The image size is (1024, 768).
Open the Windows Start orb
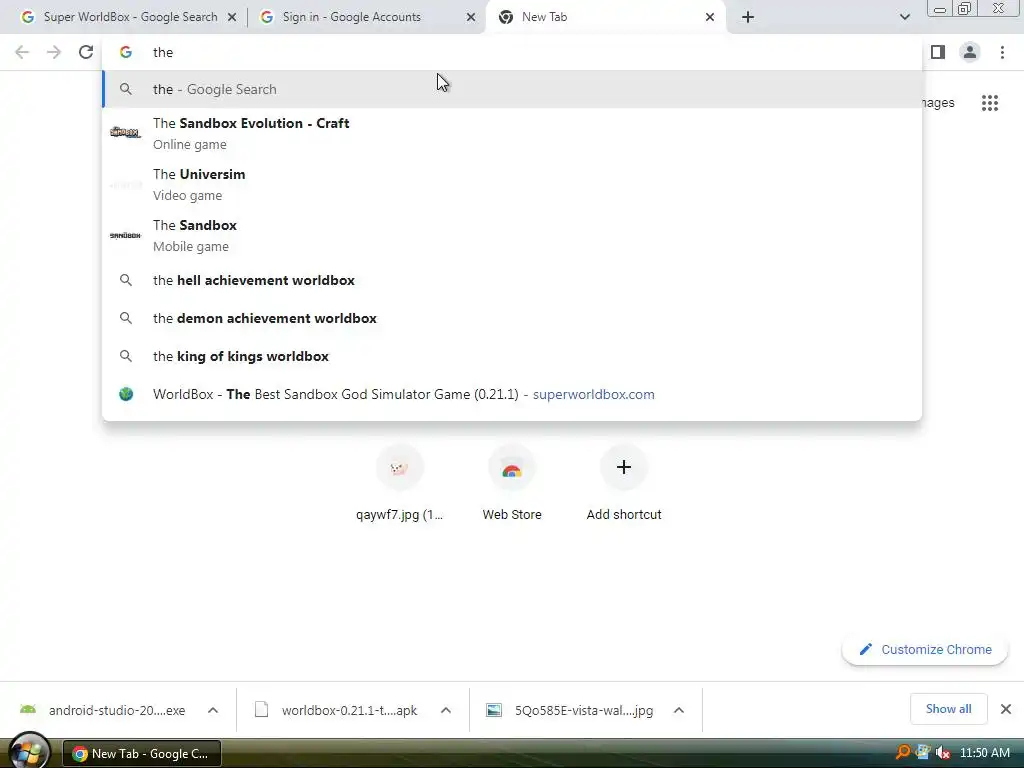(x=28, y=752)
